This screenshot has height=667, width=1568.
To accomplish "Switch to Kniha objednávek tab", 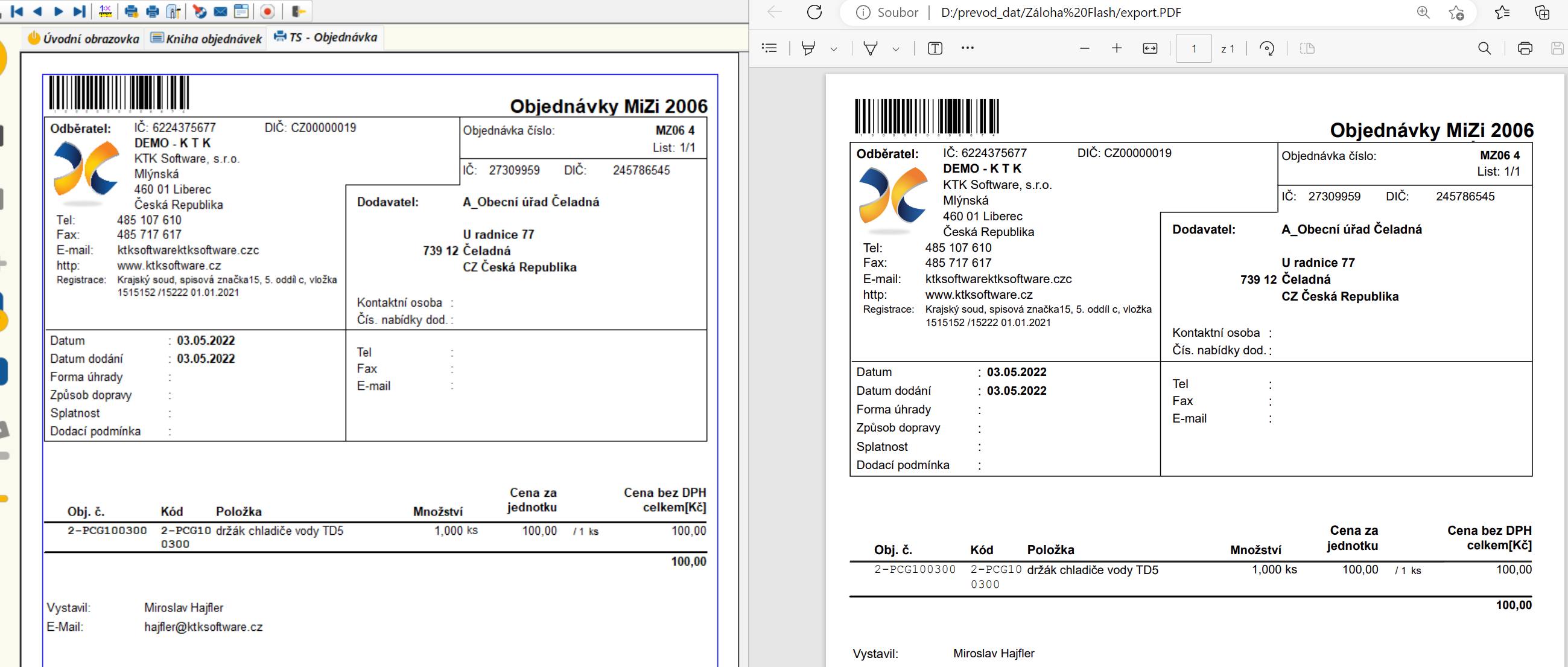I will 206,39.
